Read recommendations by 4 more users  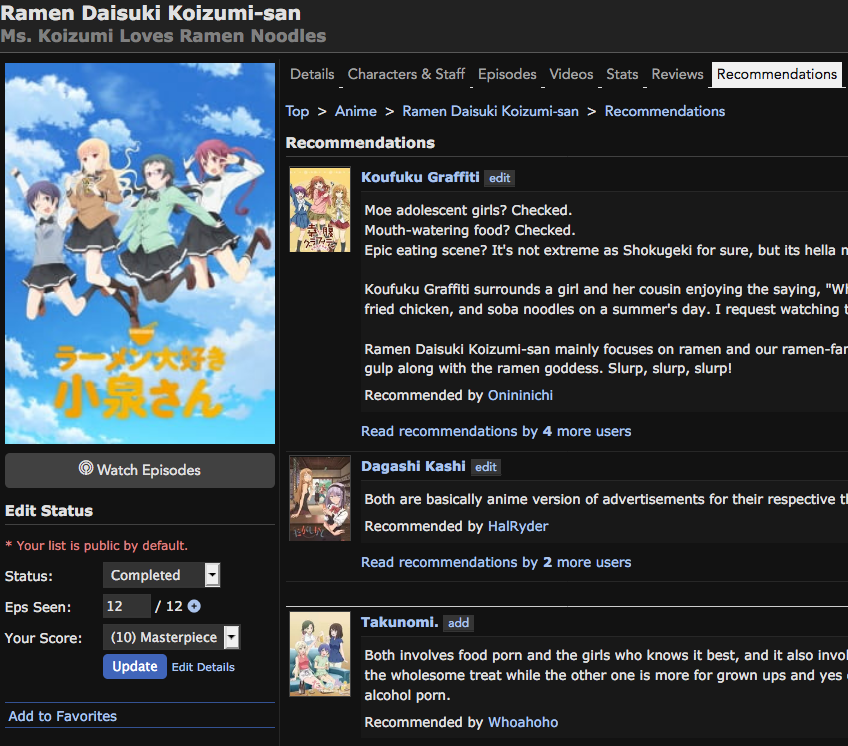[x=496, y=431]
